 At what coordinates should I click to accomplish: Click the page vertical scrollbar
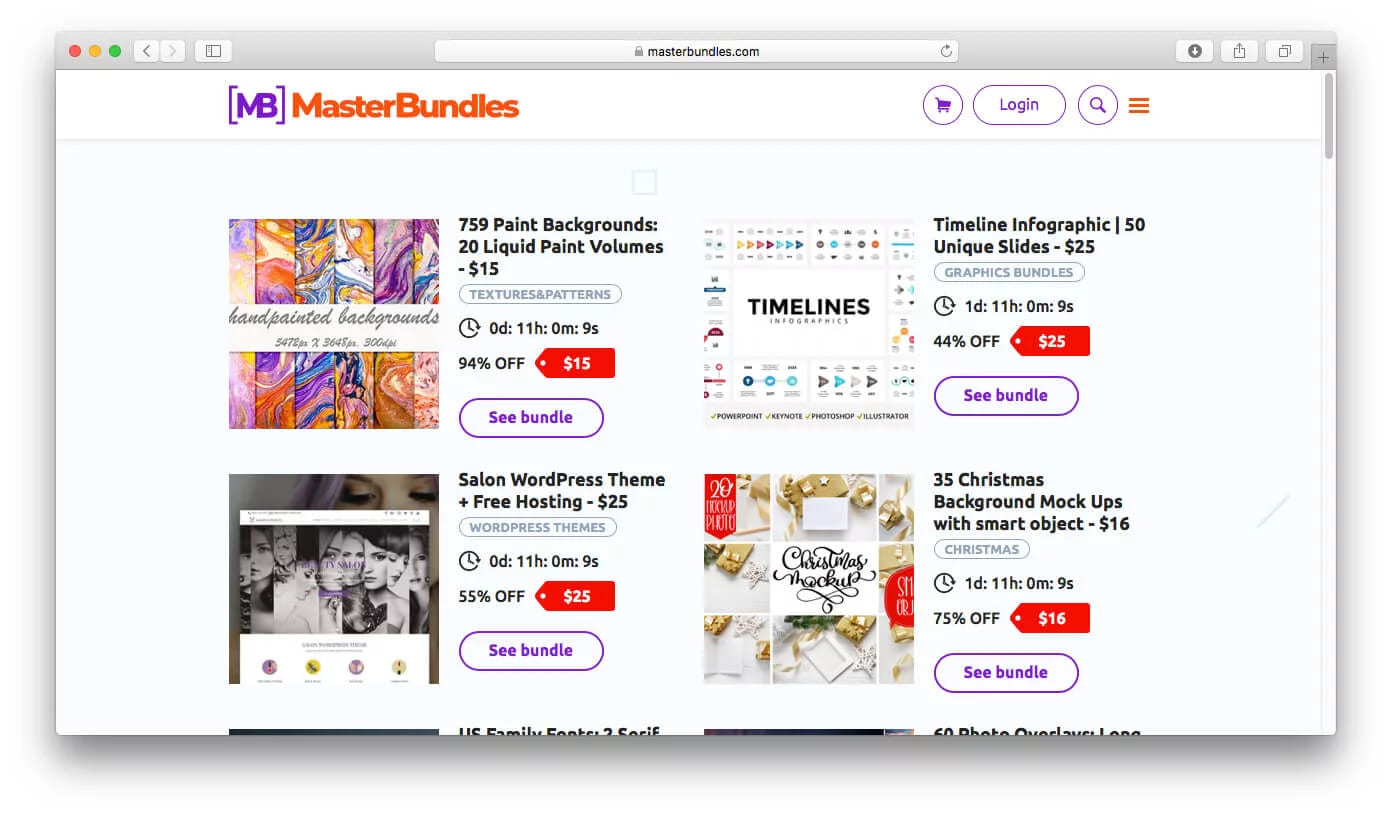(1328, 117)
